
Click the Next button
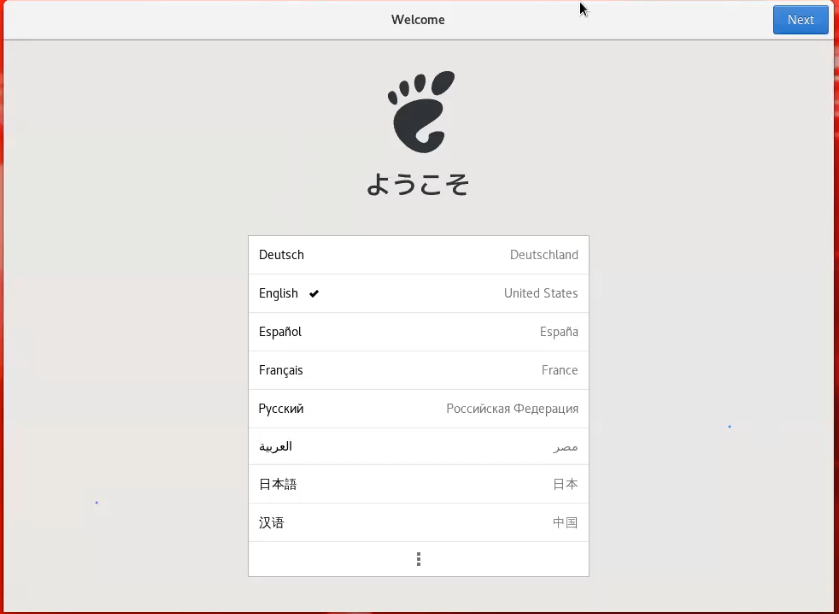coord(800,20)
